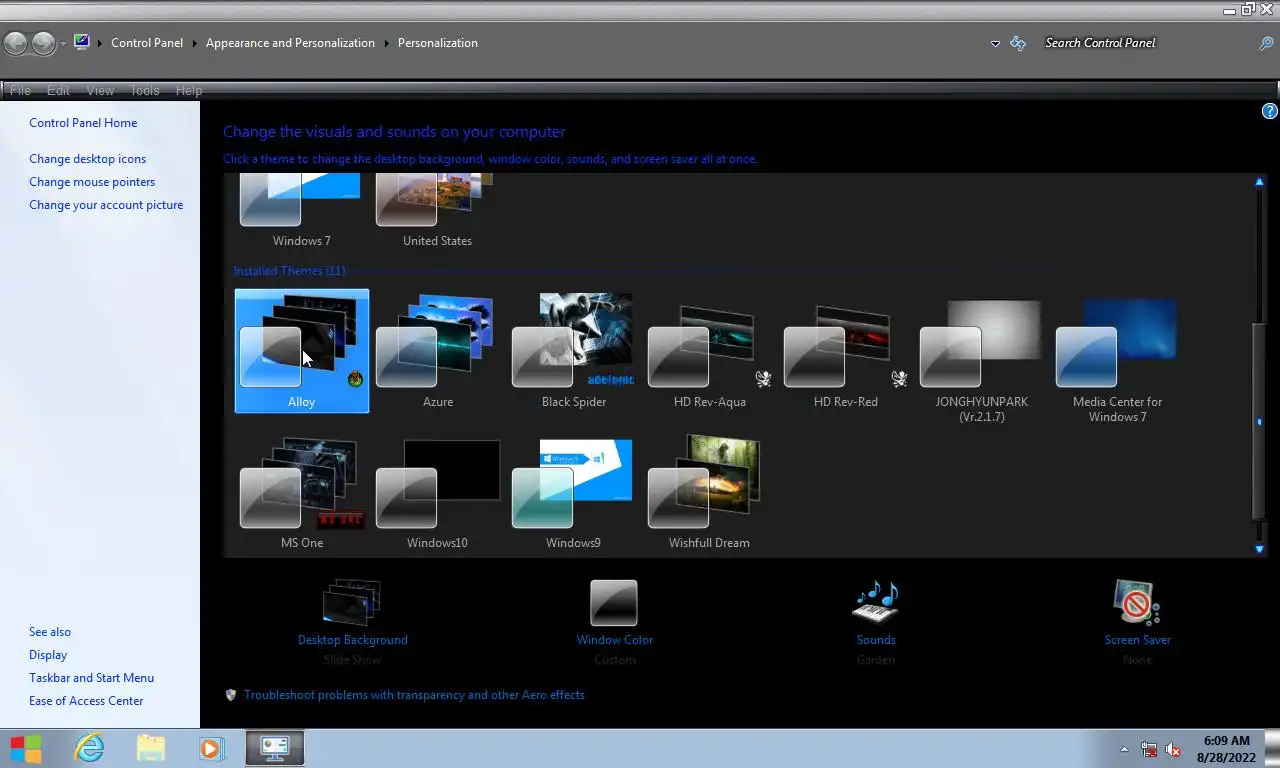The width and height of the screenshot is (1280, 768).
Task: Open recent pages dropdown beside navigation arrows
Action: (63, 44)
